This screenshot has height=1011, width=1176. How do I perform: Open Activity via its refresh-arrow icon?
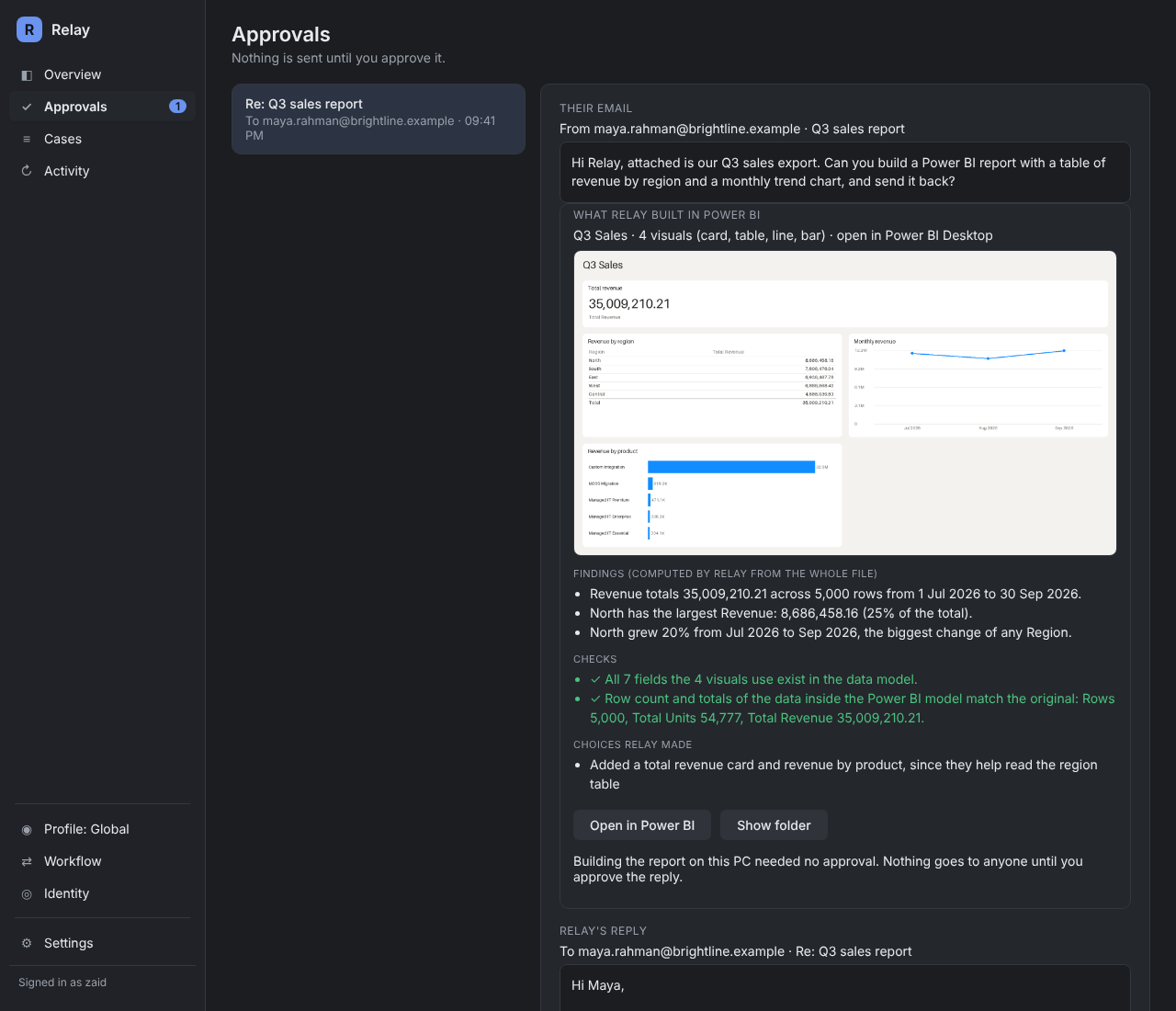(x=27, y=172)
